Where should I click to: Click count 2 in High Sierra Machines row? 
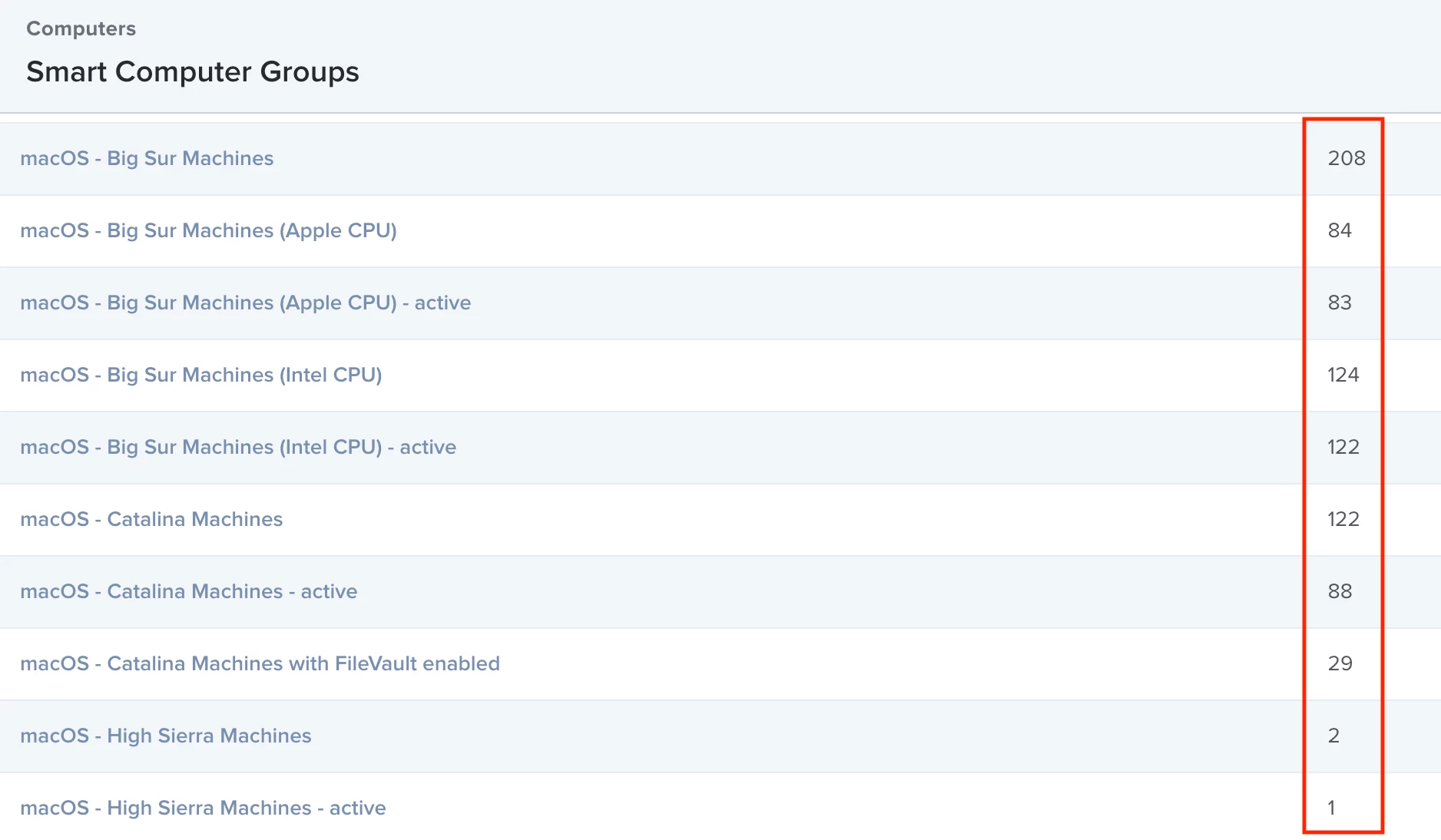[1333, 736]
